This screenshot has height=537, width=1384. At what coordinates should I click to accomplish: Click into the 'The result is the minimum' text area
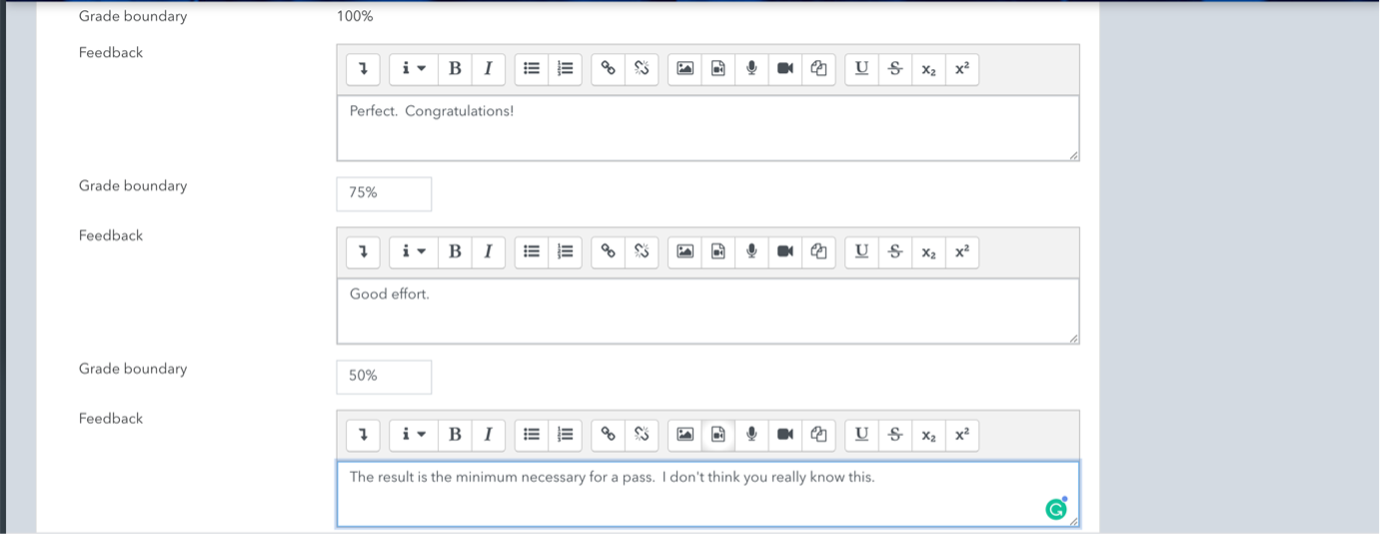click(708, 494)
